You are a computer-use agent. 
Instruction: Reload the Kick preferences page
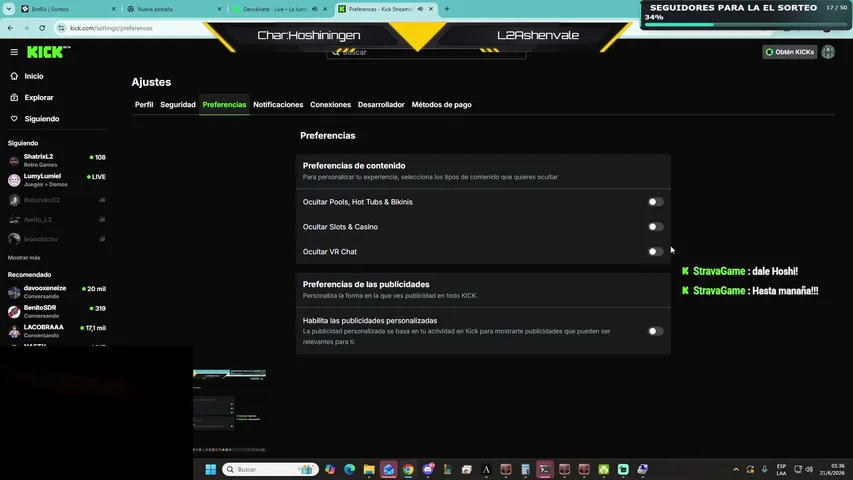[x=42, y=28]
